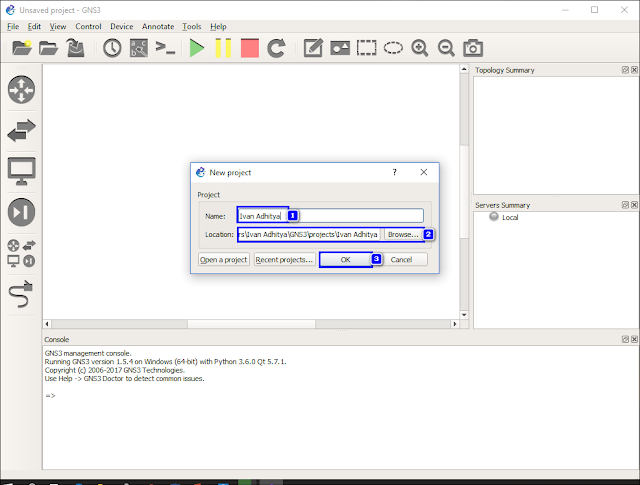The height and width of the screenshot is (485, 640).
Task: Open the Edit menu
Action: [34, 27]
